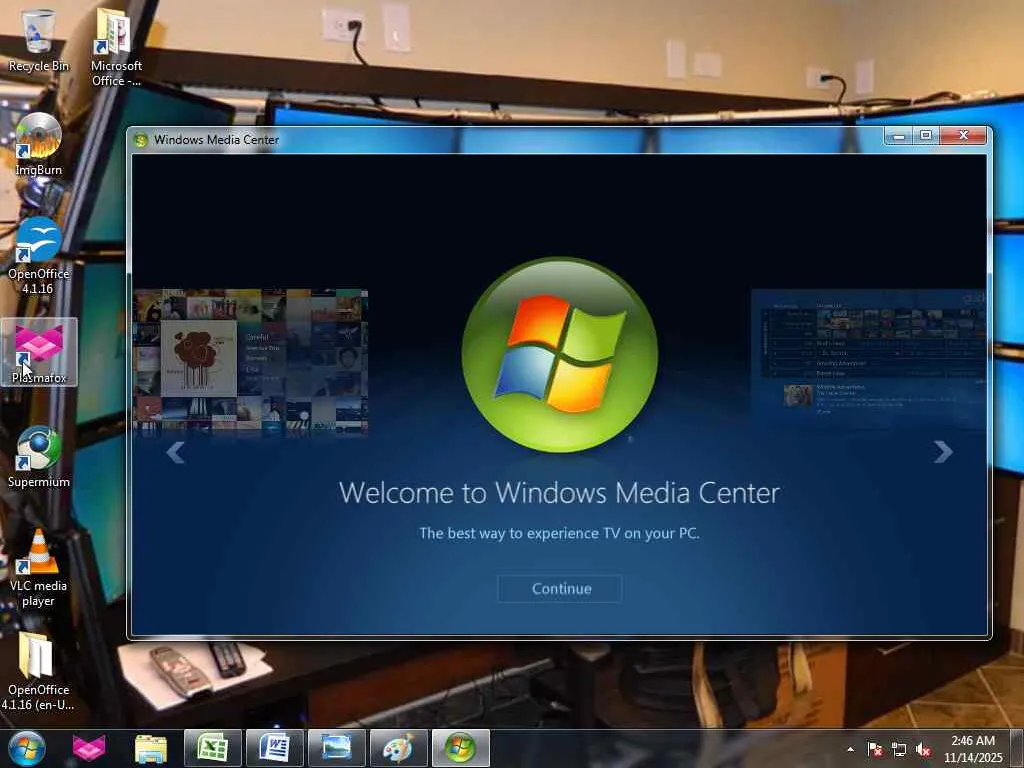Select the music album collage thumbnail
1024x768 pixels.
pos(251,362)
